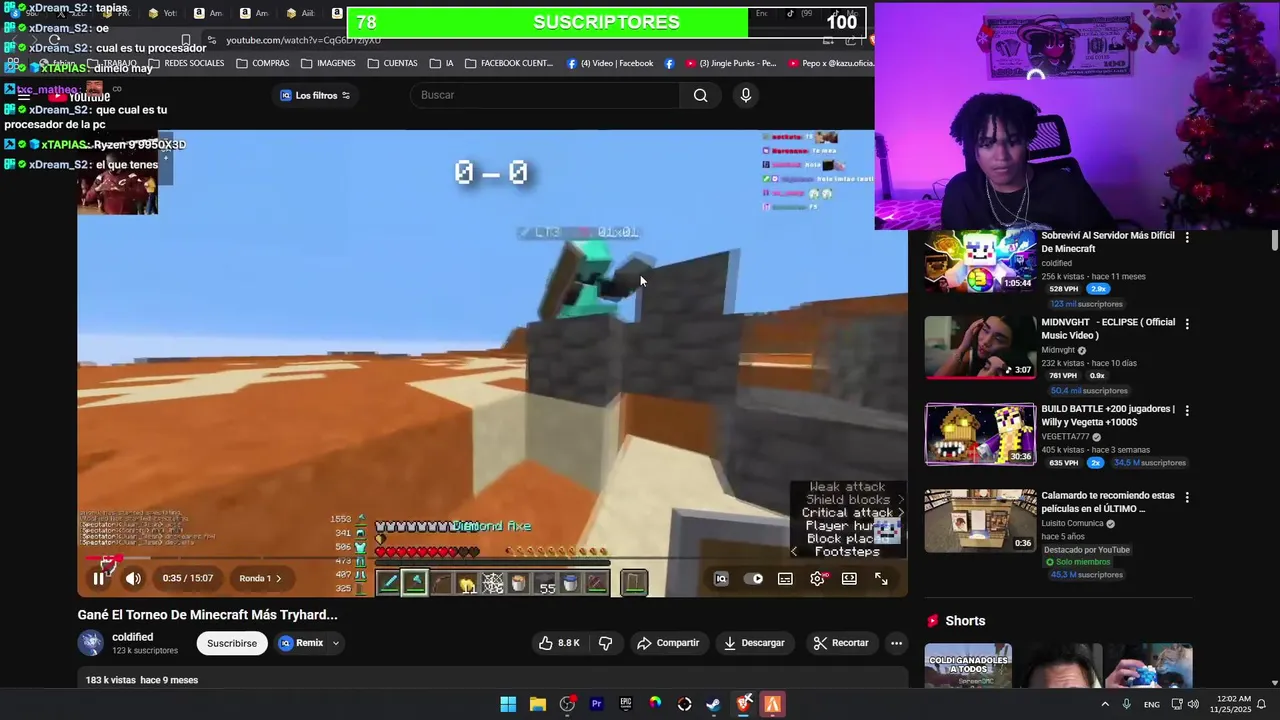Open FACEBOOK CUENT... bookmark folder
This screenshot has height=720, width=1280.
[x=509, y=63]
